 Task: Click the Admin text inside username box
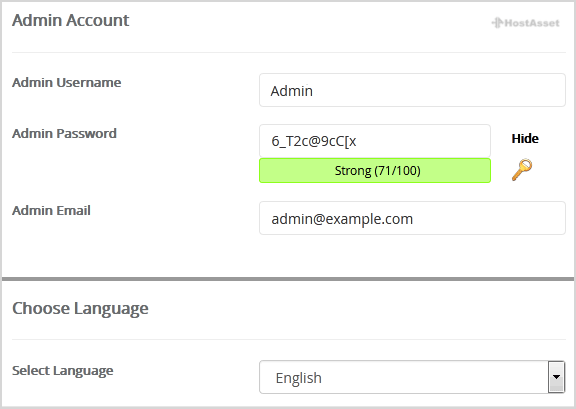click(x=292, y=91)
